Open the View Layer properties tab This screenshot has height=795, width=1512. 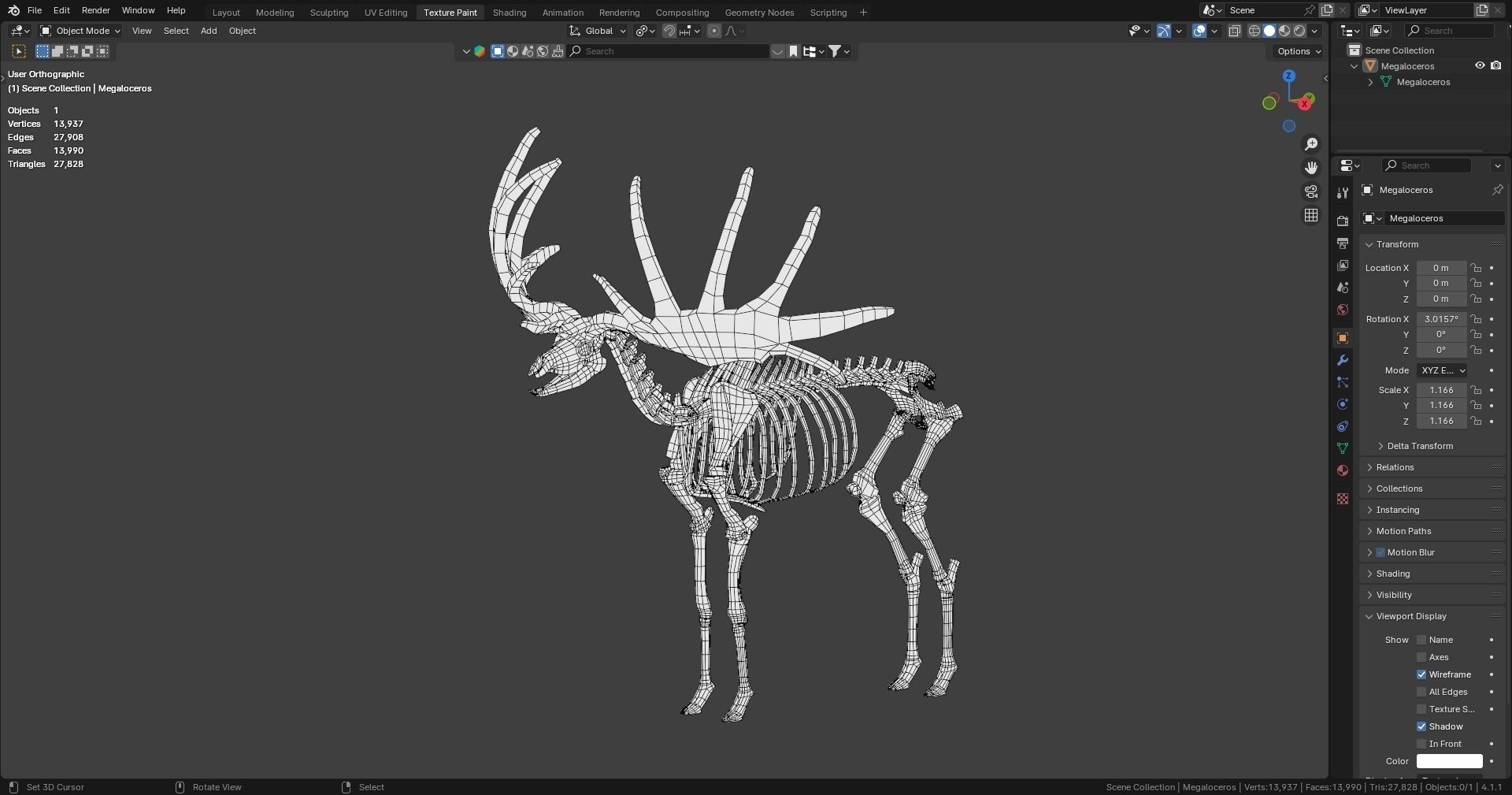[x=1343, y=266]
